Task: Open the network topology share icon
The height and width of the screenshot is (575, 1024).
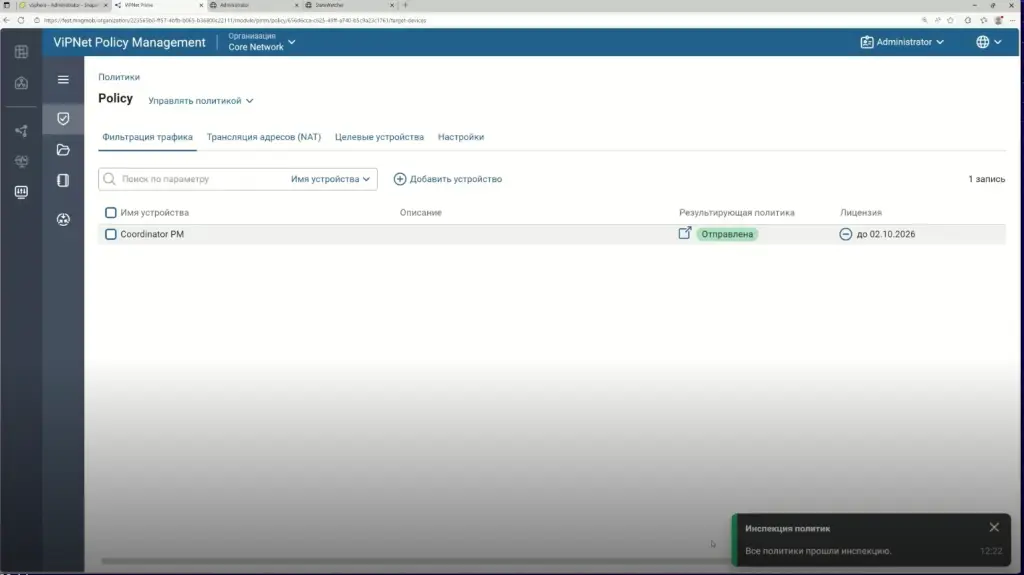Action: coord(22,131)
